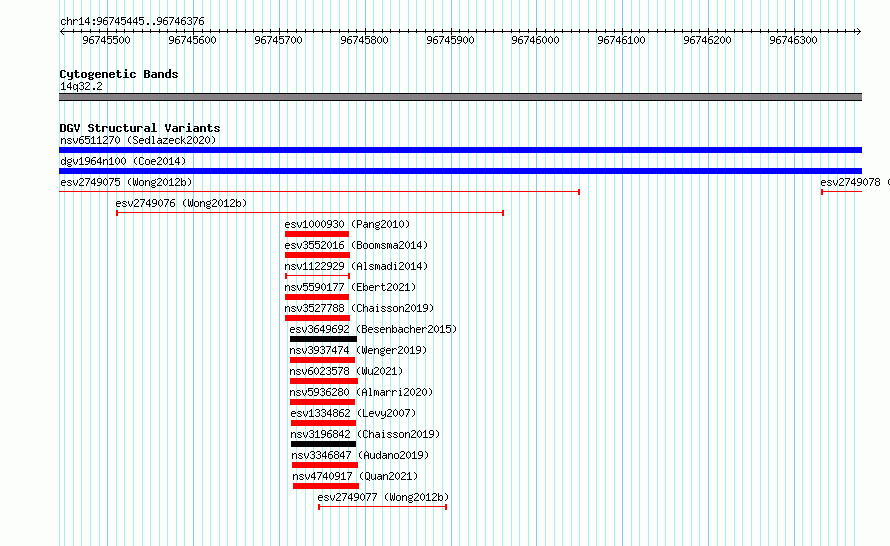Open the nsv5936280 (Almarri2020) label

coord(361,392)
